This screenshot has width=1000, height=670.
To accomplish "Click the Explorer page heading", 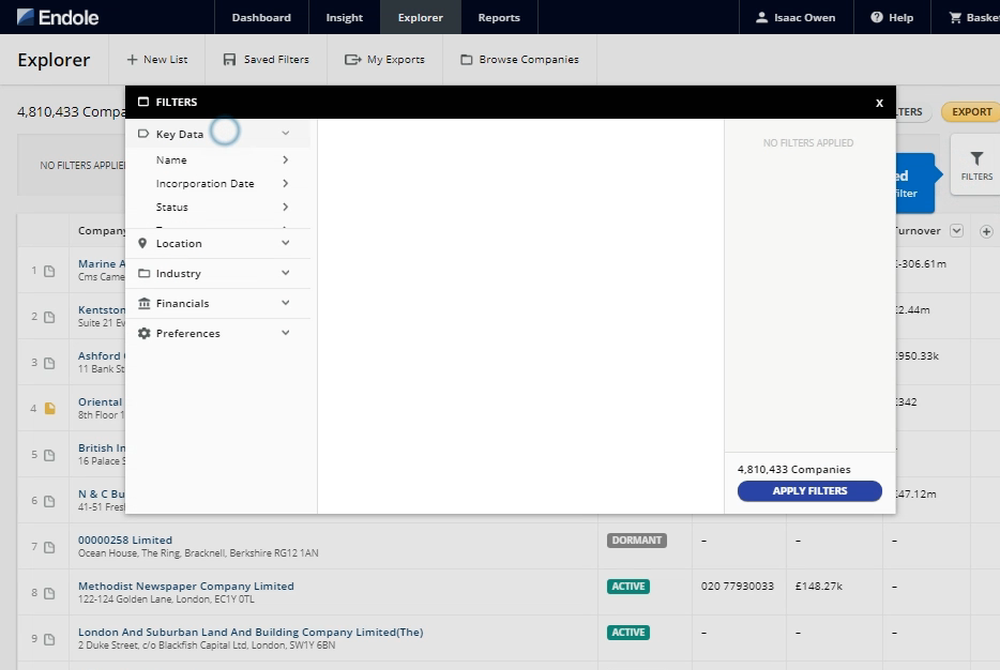I will pyautogui.click(x=54, y=60).
